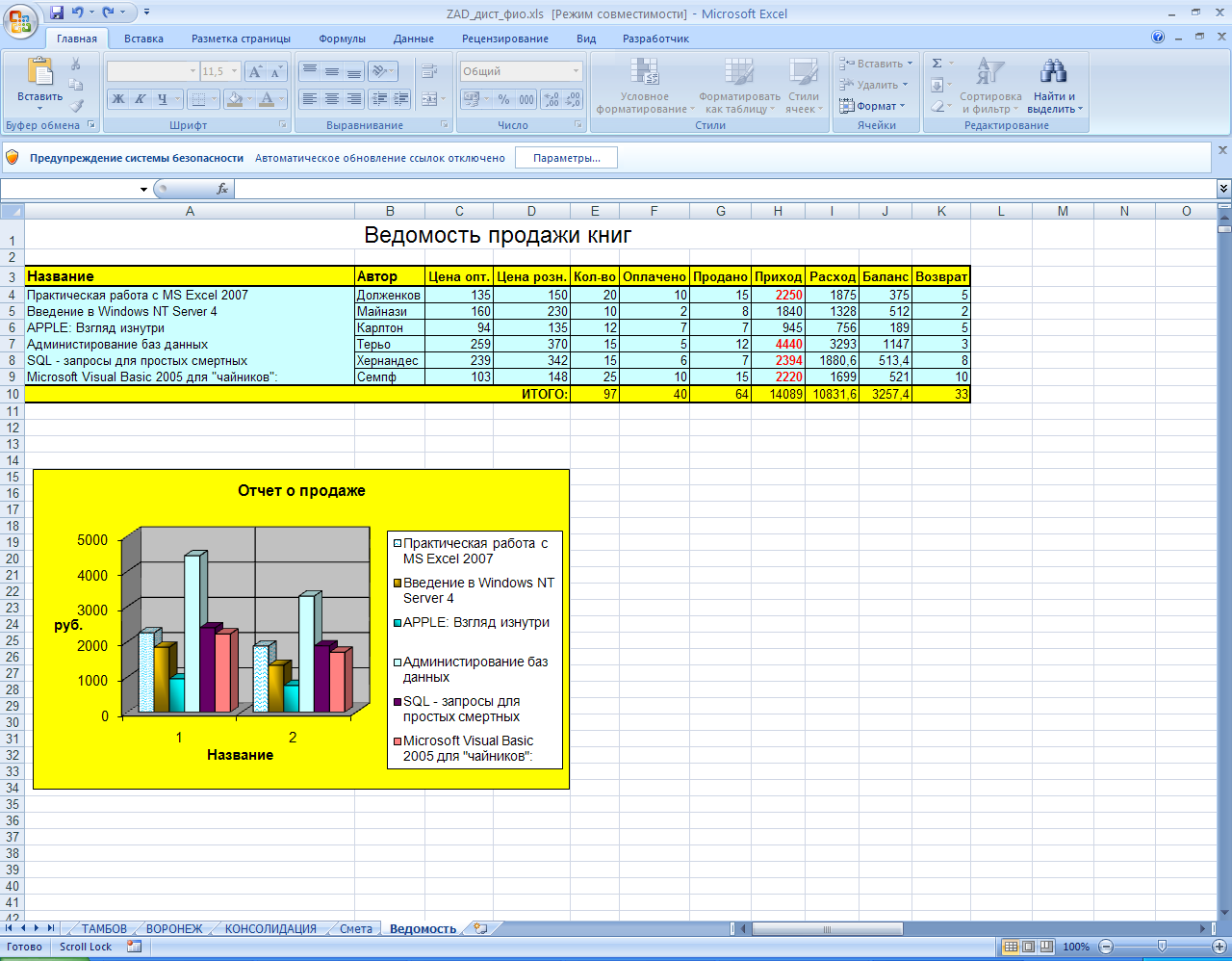The image size is (1232, 961).
Task: Switch to the КОНСОЛИДАЦИЯ sheet tab
Action: (270, 929)
